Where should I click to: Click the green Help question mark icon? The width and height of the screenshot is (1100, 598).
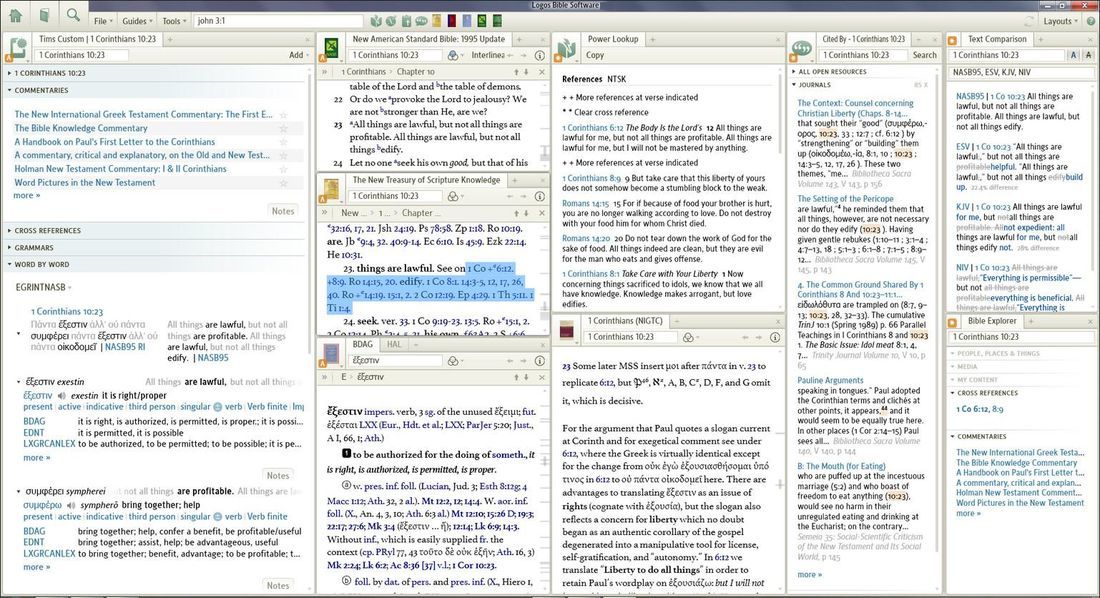1090,21
